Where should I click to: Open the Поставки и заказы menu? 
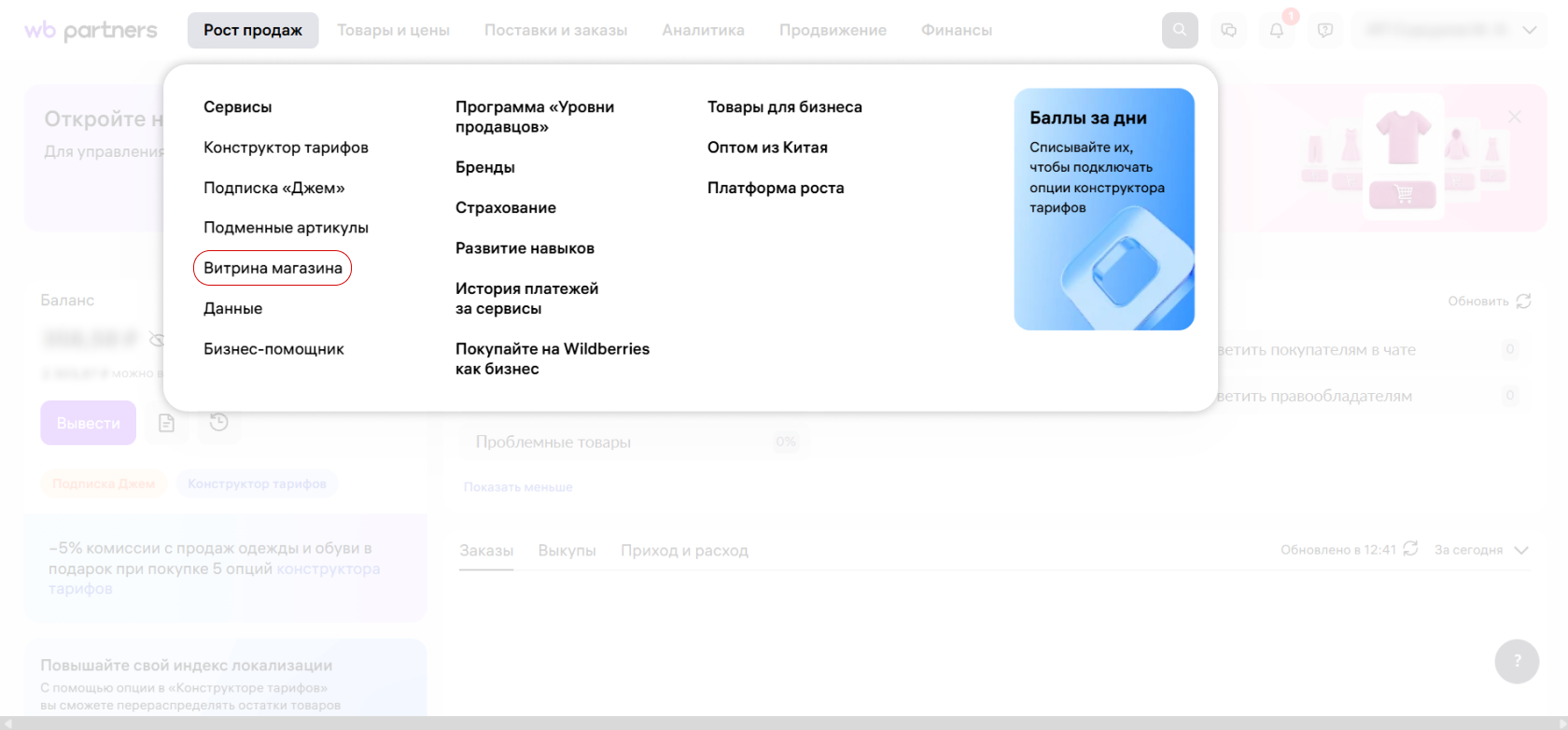555,30
